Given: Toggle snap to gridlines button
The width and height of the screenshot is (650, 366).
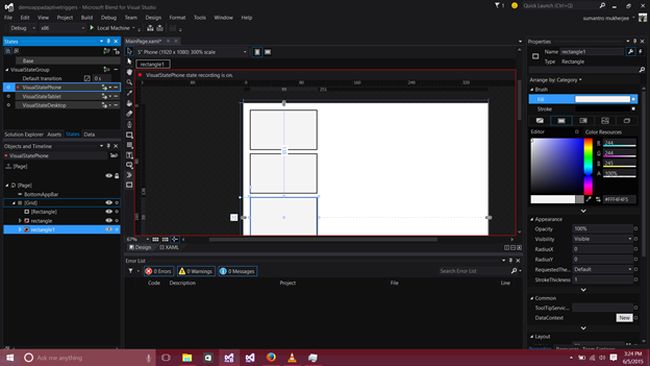Looking at the screenshot, I should pos(165,239).
